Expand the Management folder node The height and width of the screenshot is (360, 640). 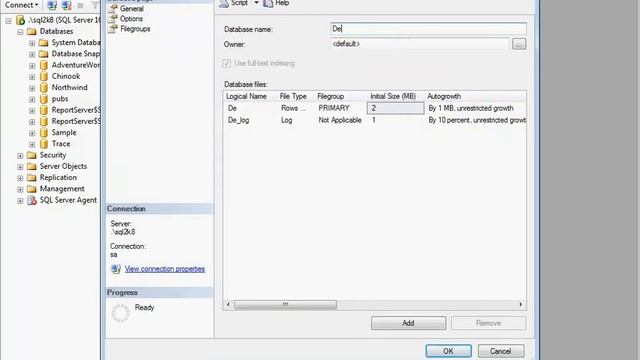(20, 189)
